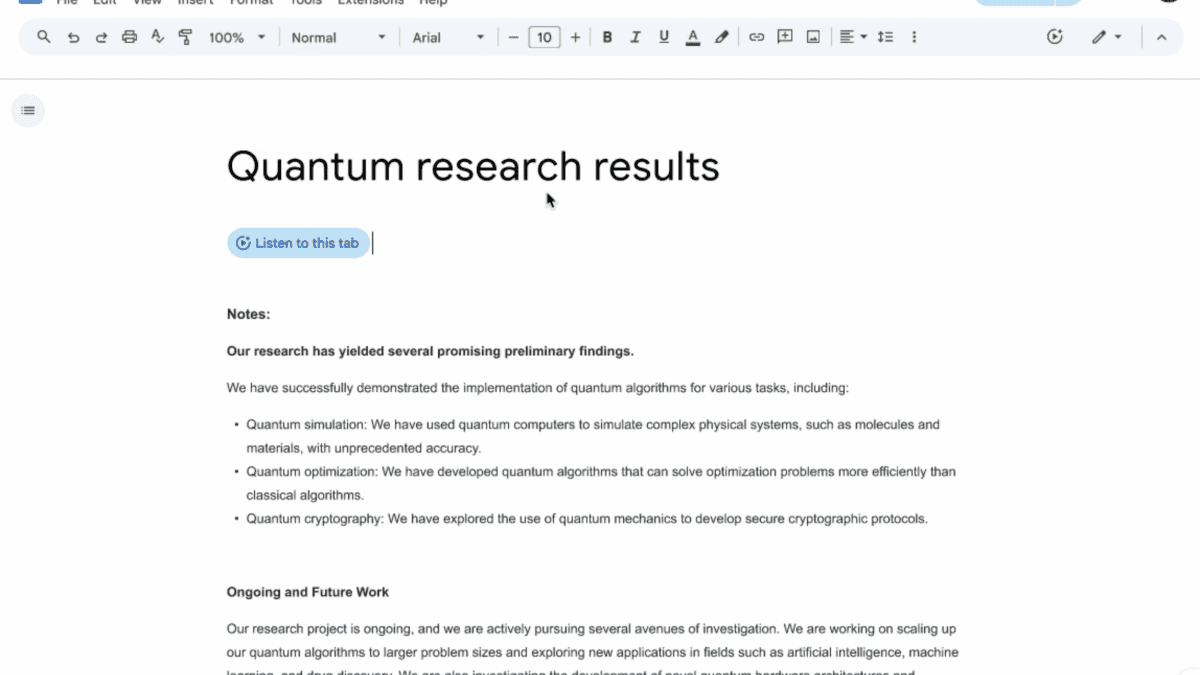Image resolution: width=1200 pixels, height=675 pixels.
Task: Click the redo arrow icon
Action: coord(101,37)
